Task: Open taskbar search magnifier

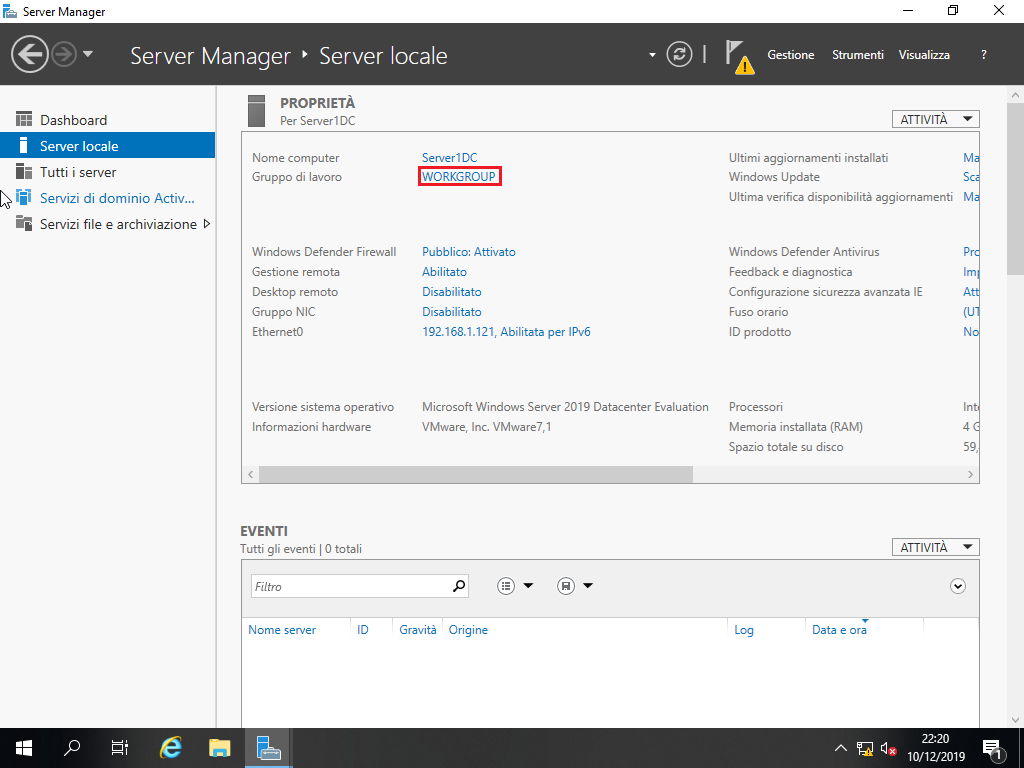Action: 72,748
